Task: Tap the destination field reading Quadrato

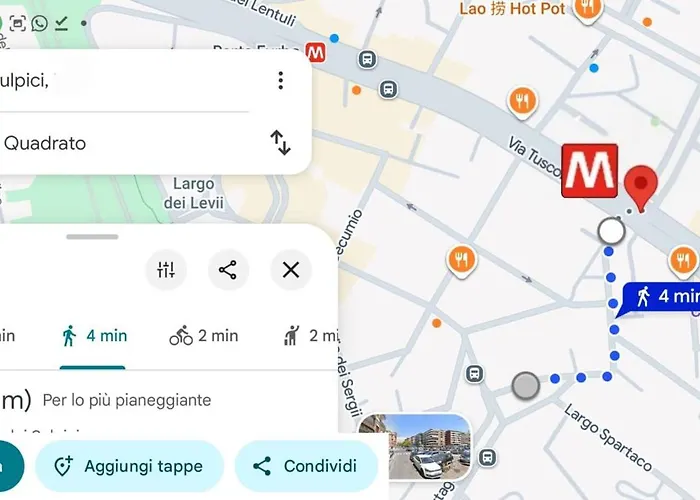Action: 125,143
